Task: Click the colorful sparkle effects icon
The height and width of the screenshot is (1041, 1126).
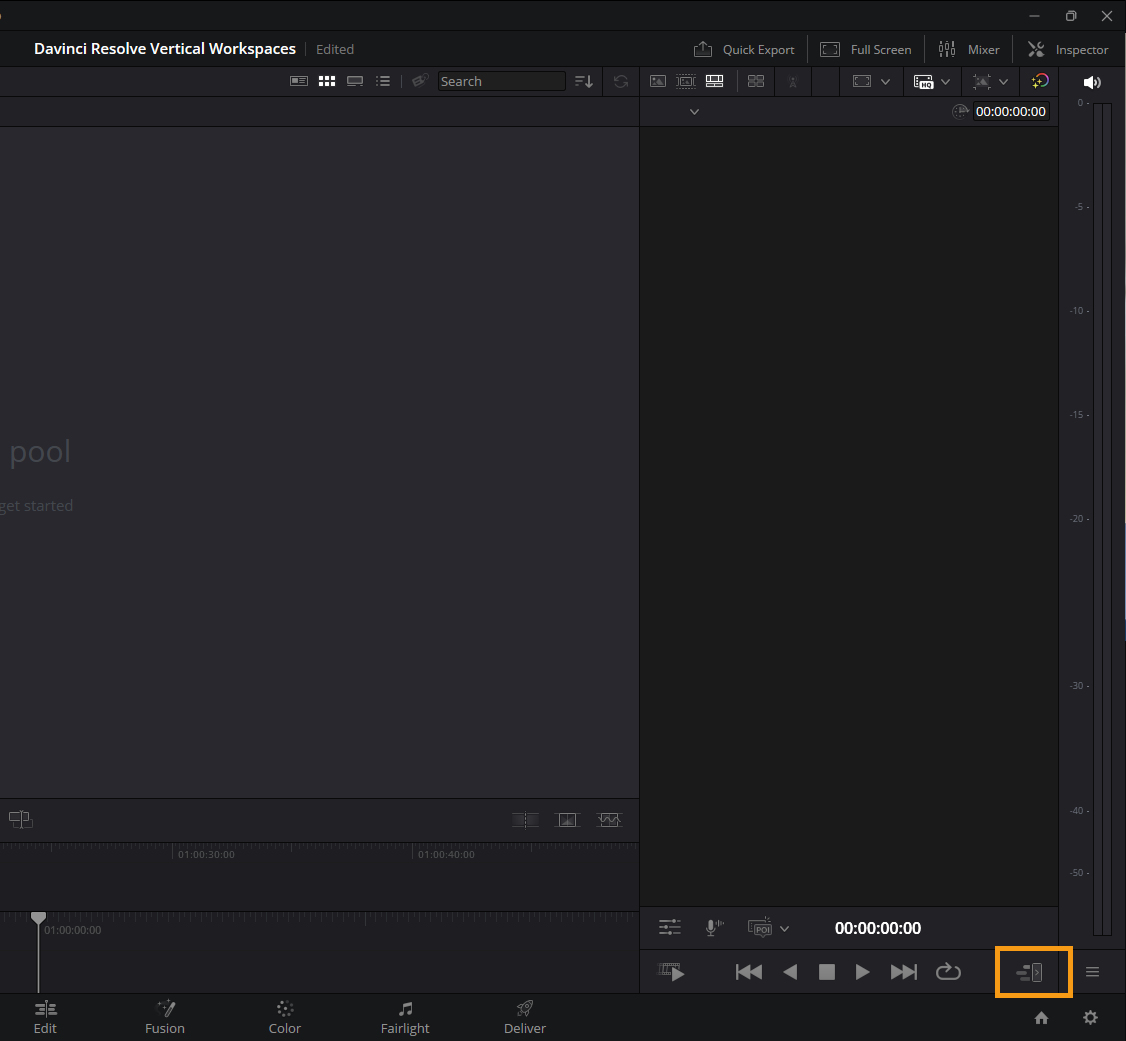Action: pos(1040,81)
